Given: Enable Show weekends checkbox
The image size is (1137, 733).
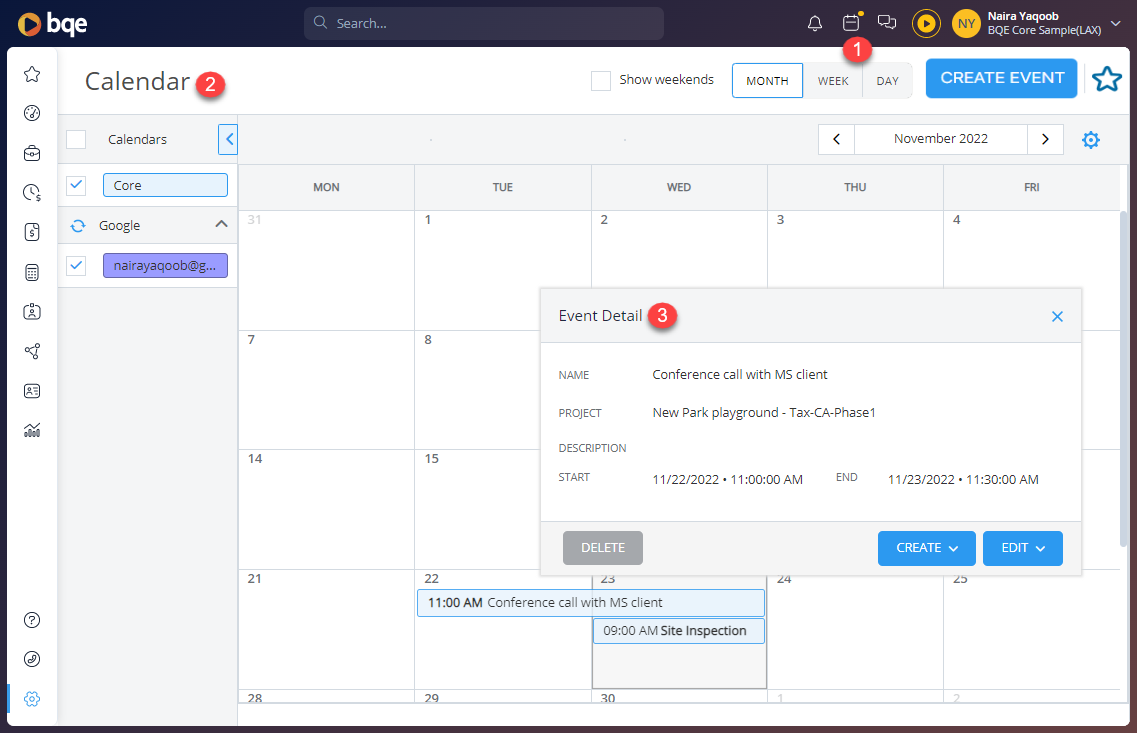Looking at the screenshot, I should click(x=600, y=80).
